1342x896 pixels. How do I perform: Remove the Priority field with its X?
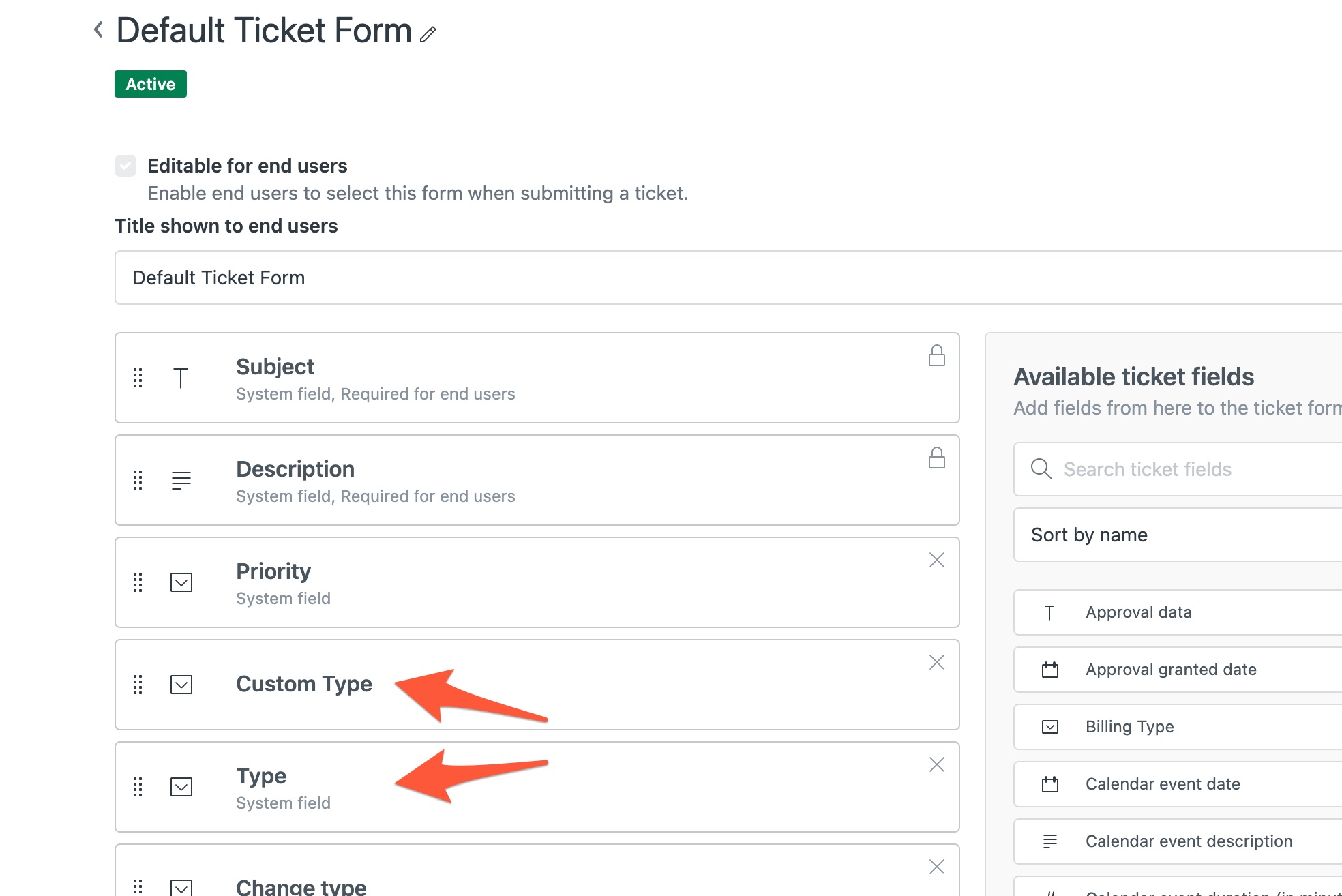coord(936,560)
